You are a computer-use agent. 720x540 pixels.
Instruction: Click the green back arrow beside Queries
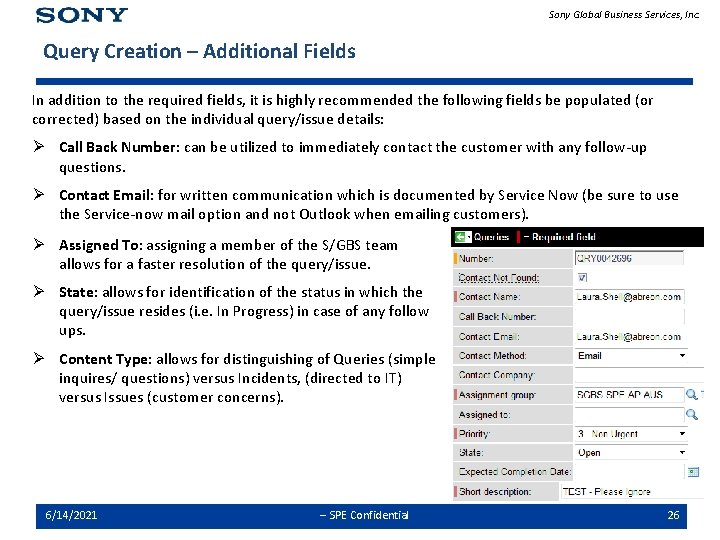(460, 237)
